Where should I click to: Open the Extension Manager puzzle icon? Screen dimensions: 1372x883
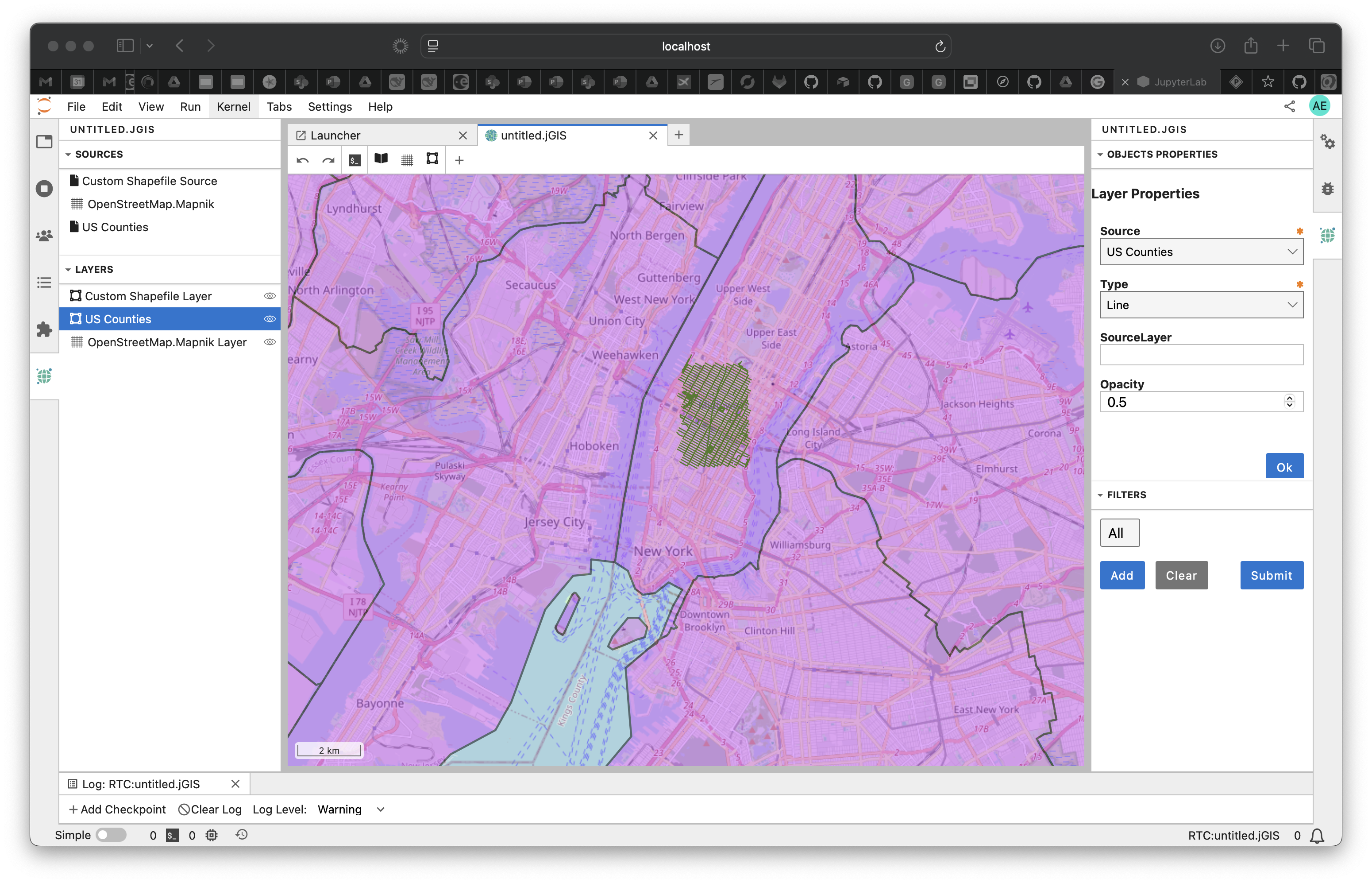point(44,329)
